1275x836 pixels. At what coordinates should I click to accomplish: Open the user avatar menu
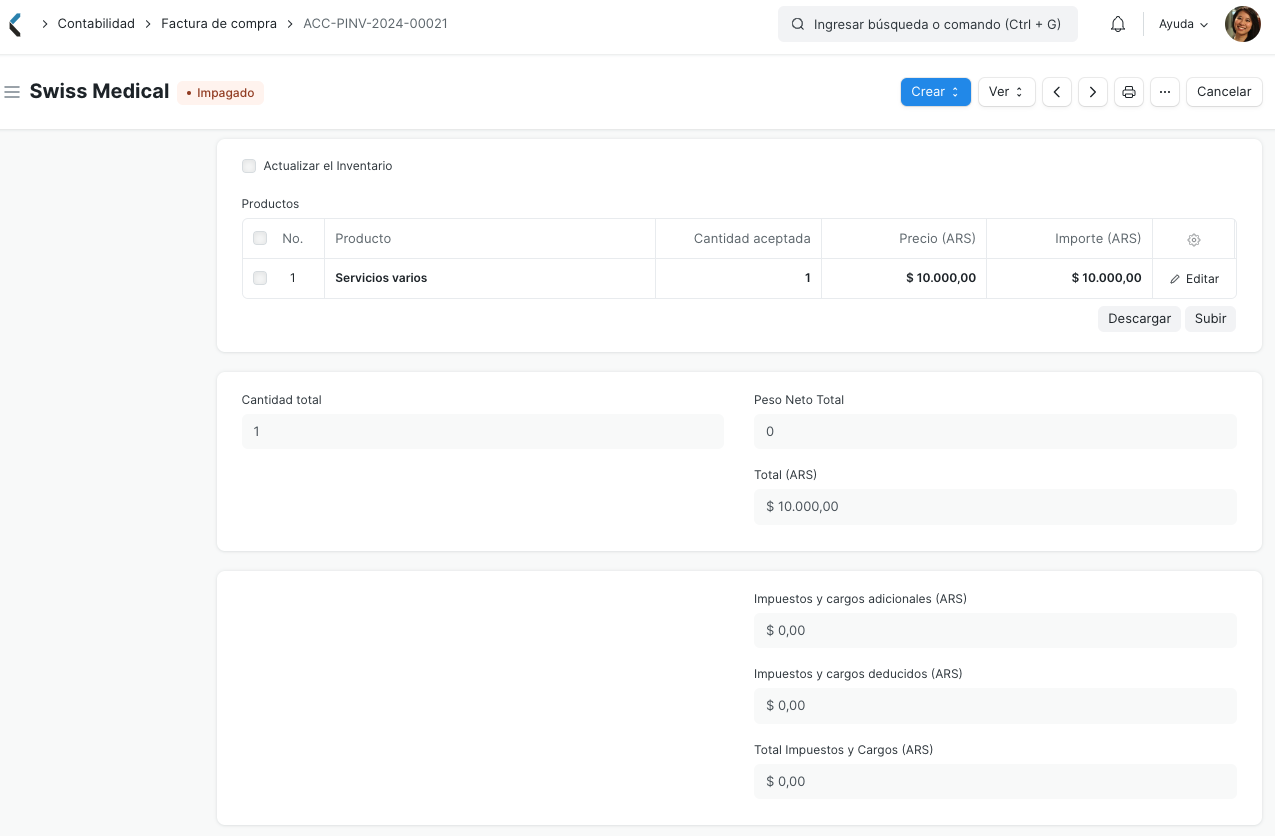point(1242,24)
